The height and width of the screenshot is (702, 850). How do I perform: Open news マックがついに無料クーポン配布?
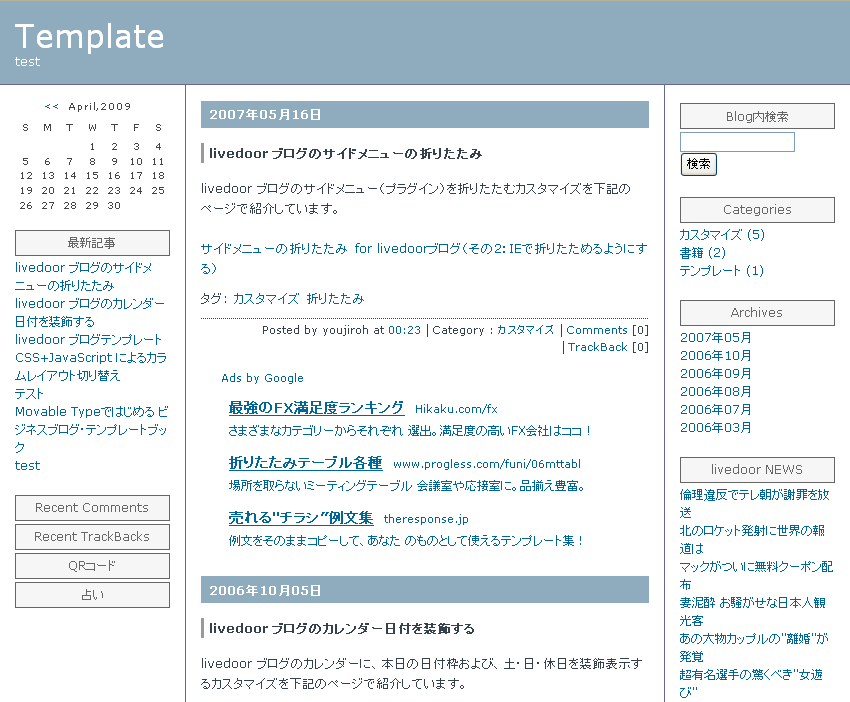[756, 575]
